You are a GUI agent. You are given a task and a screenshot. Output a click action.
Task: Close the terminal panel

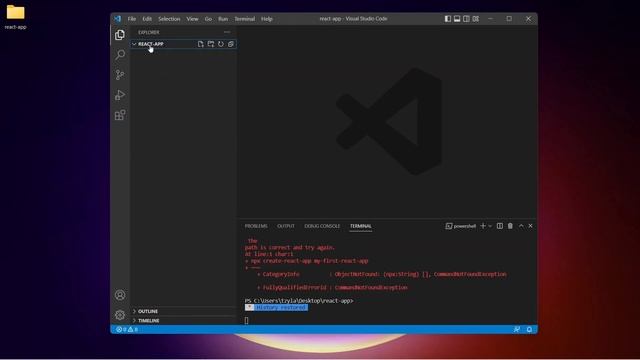531,226
